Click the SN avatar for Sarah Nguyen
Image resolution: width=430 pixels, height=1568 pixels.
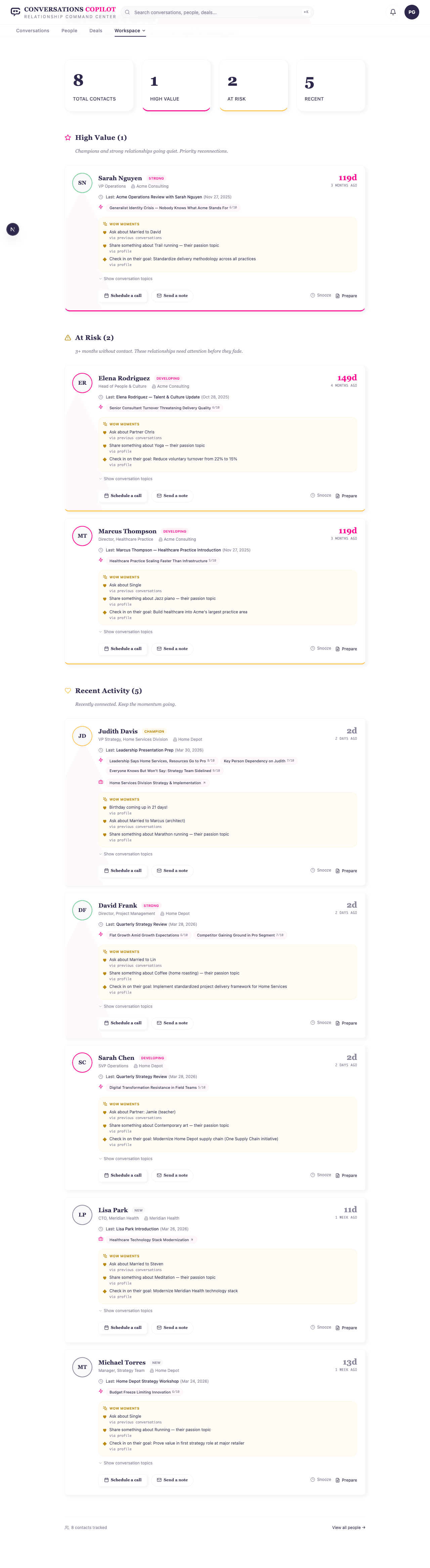coord(82,183)
